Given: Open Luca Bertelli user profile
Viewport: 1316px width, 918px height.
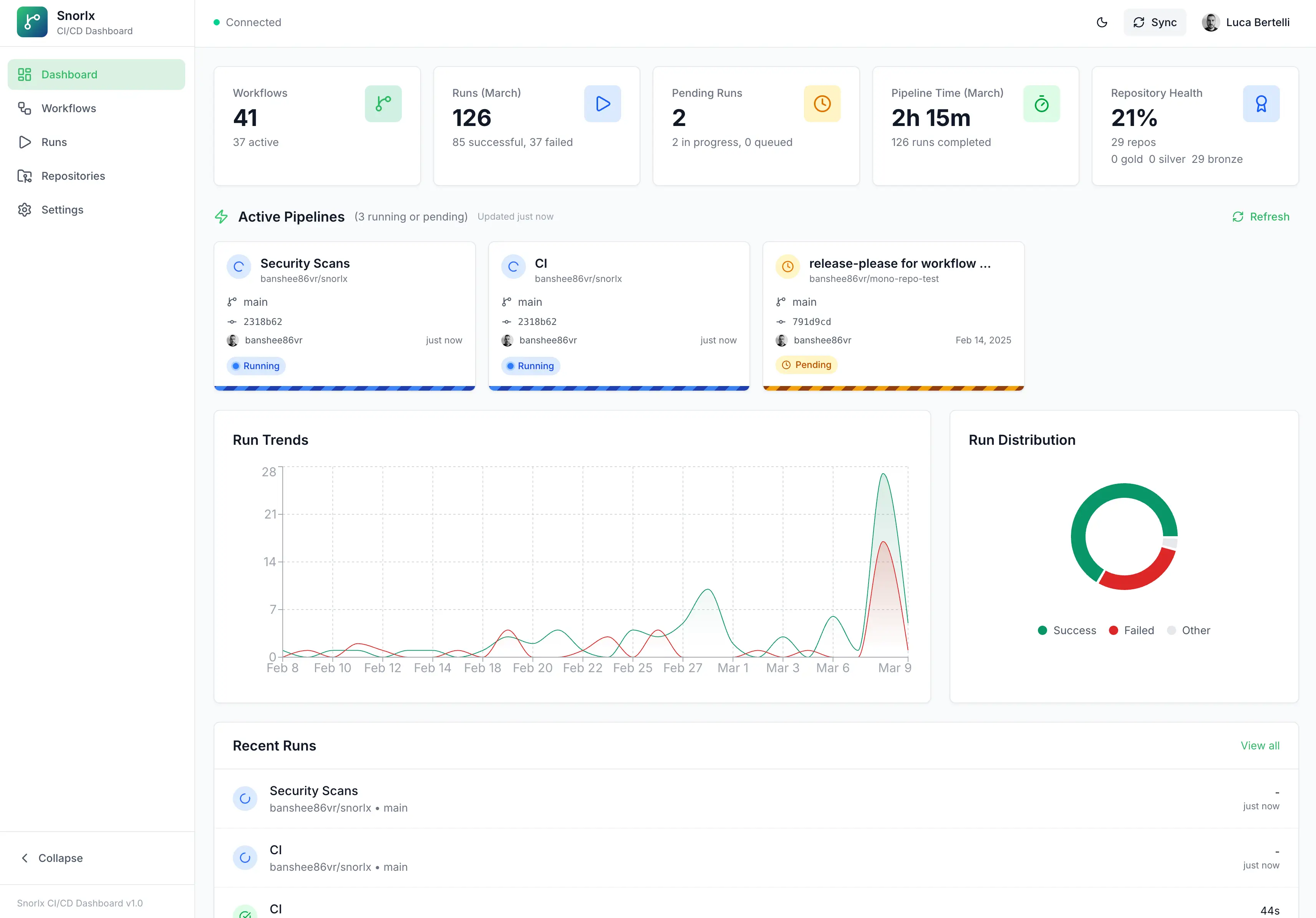Looking at the screenshot, I should [1246, 22].
